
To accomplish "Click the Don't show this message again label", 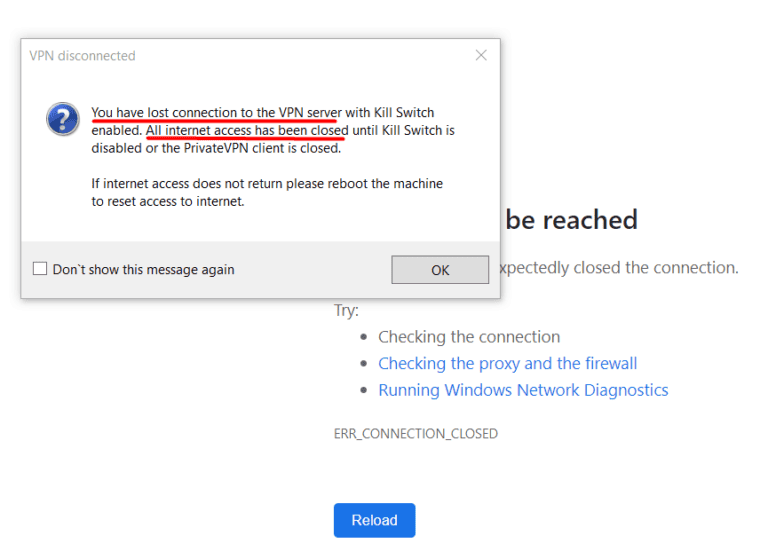I will tap(143, 269).
